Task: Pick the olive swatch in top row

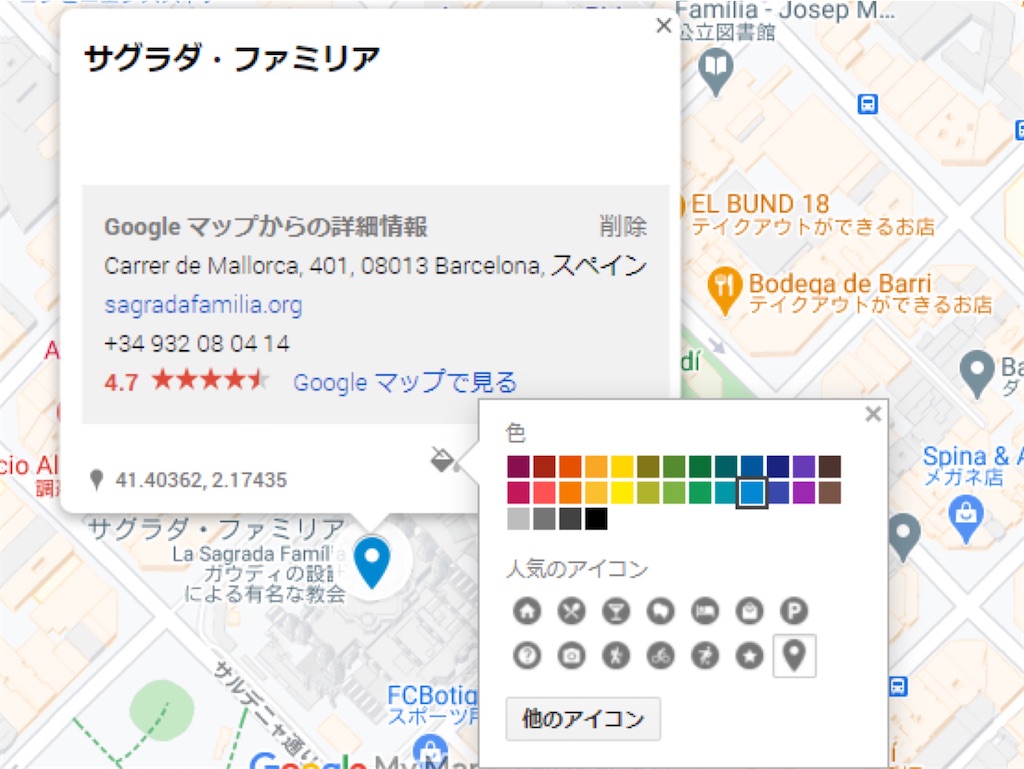Action: [x=648, y=467]
